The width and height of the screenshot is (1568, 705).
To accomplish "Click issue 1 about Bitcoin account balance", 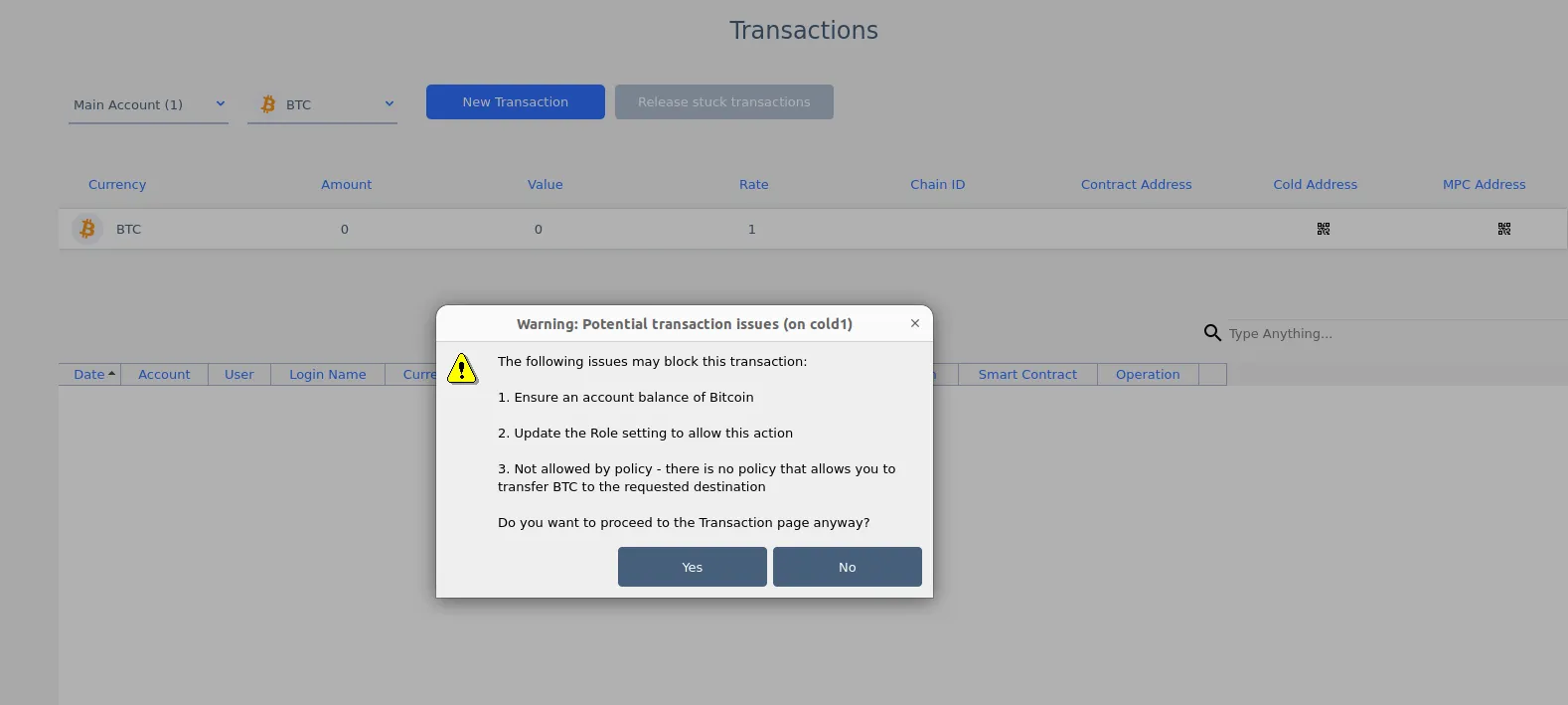I will pyautogui.click(x=626, y=397).
